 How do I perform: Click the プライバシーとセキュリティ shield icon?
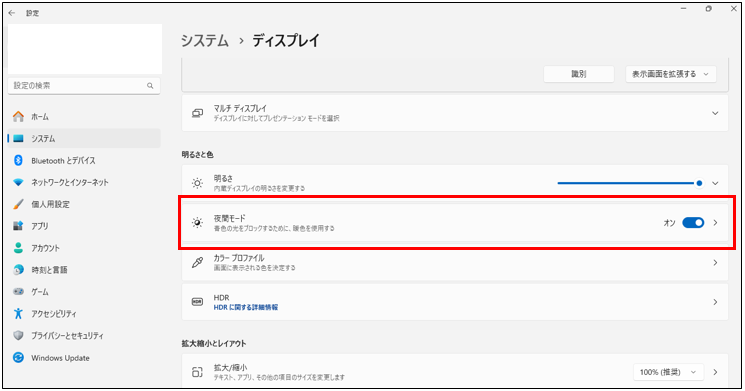click(19, 335)
